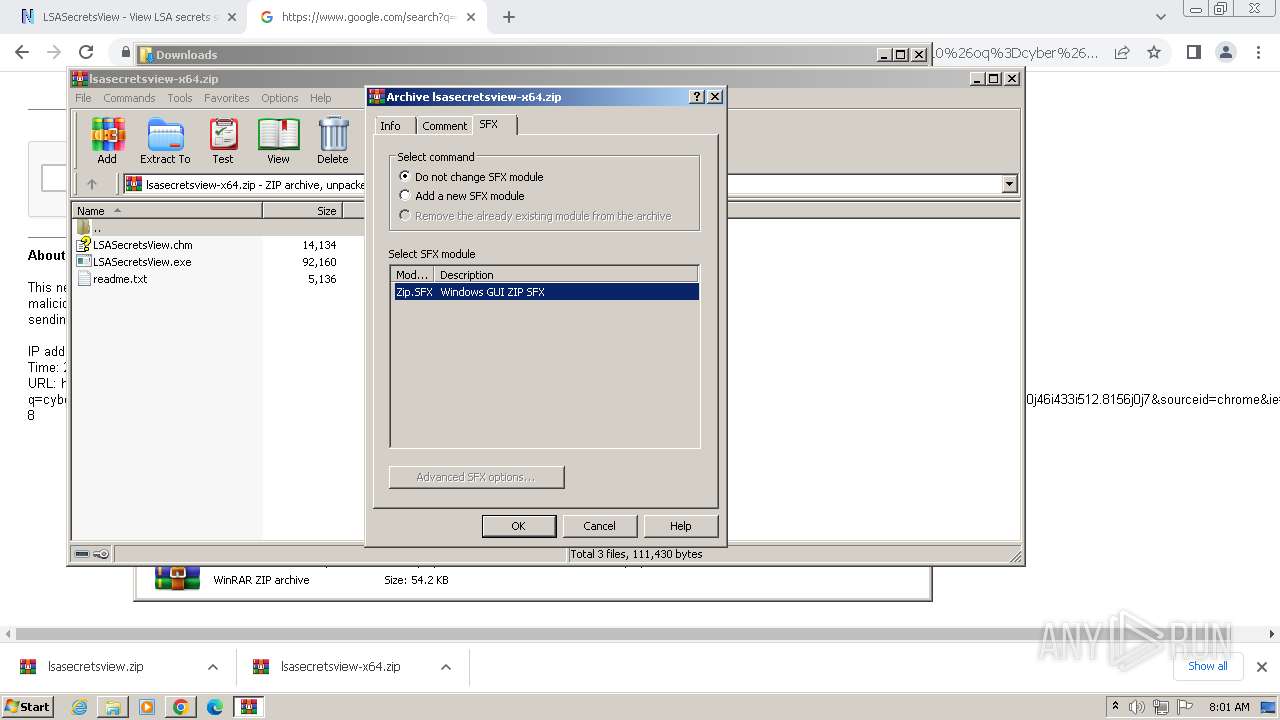Open Microsoft Edge from taskbar
This screenshot has height=720, width=1280.
pyautogui.click(x=215, y=707)
